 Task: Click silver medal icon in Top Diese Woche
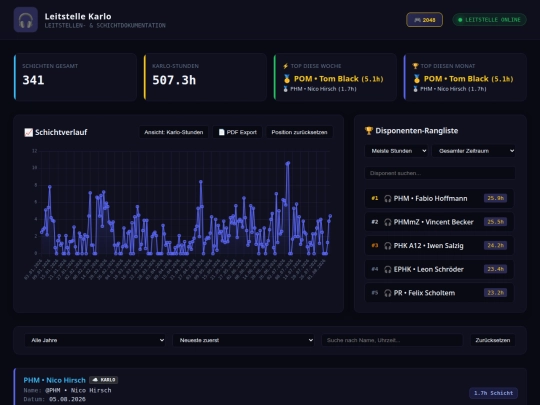pyautogui.click(x=285, y=89)
